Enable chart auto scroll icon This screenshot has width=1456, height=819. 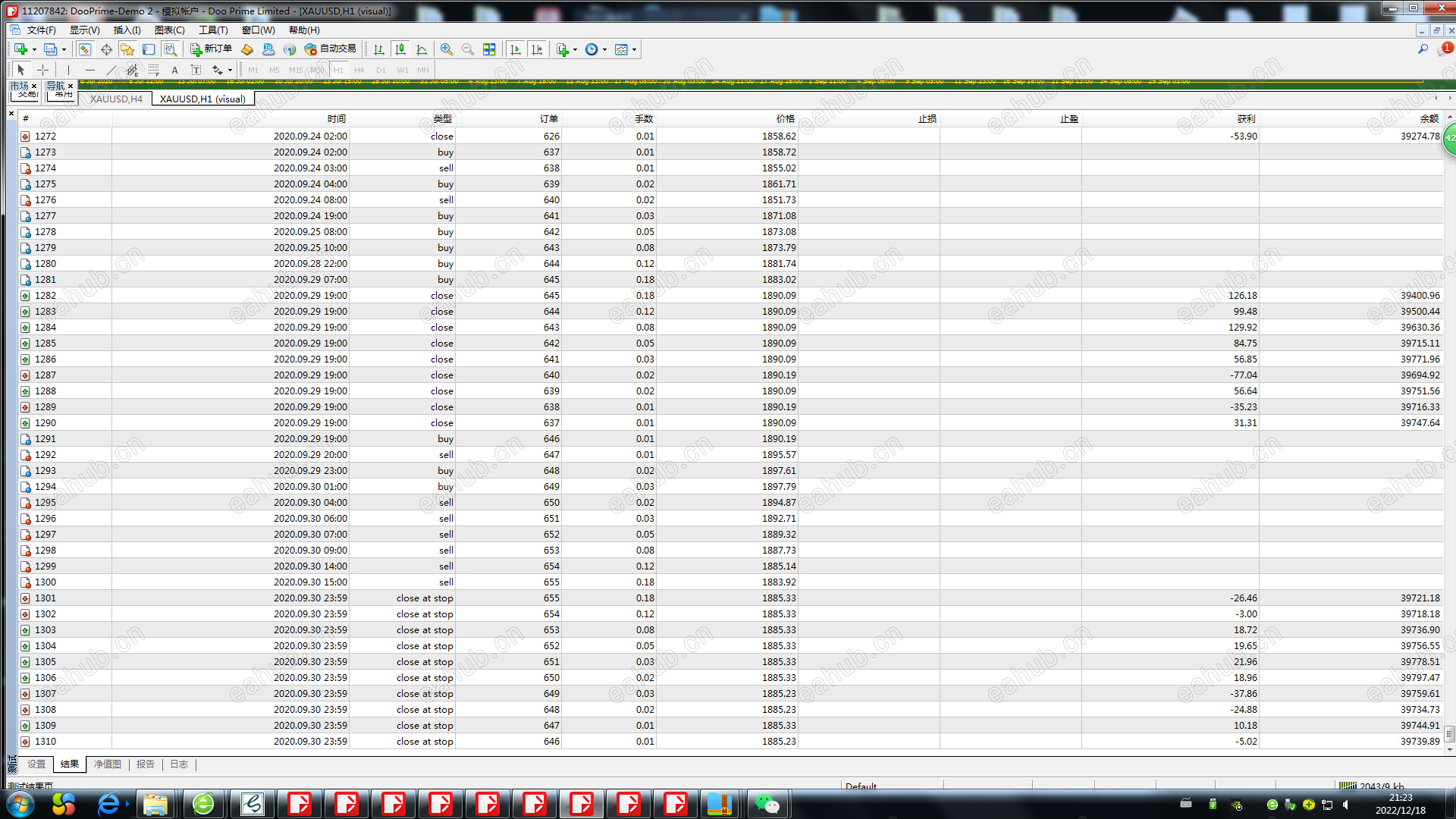point(516,49)
